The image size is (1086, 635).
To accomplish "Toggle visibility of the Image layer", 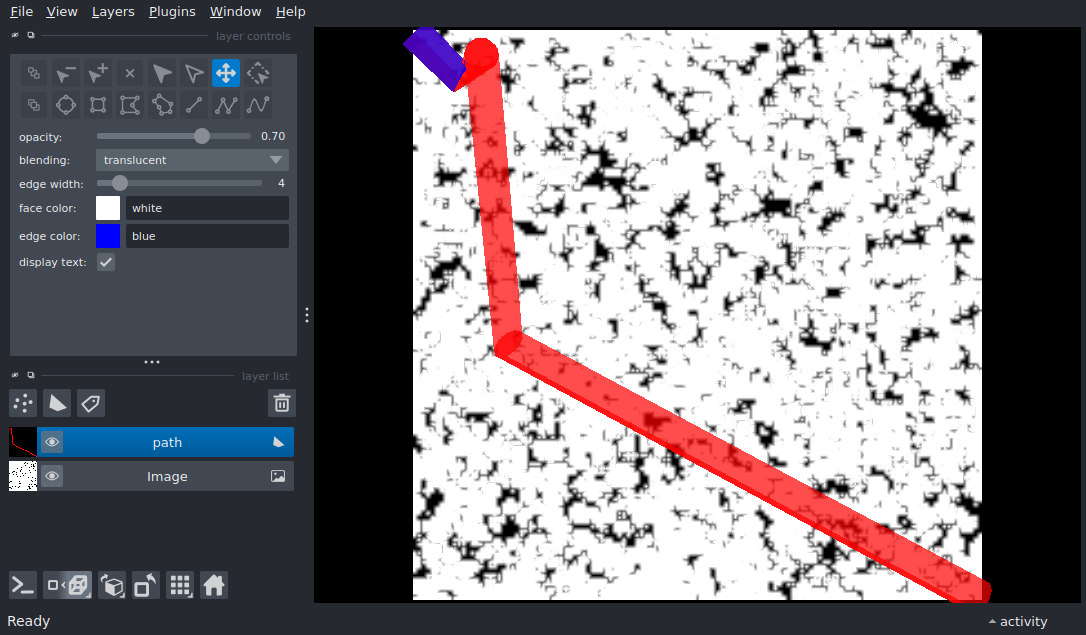I will point(52,477).
